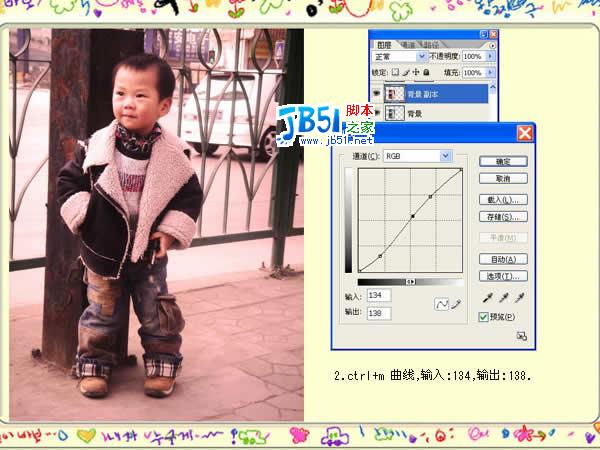Open the 不透明度 opacity slider arrow
Viewport: 600px width, 450px height.
[490, 57]
